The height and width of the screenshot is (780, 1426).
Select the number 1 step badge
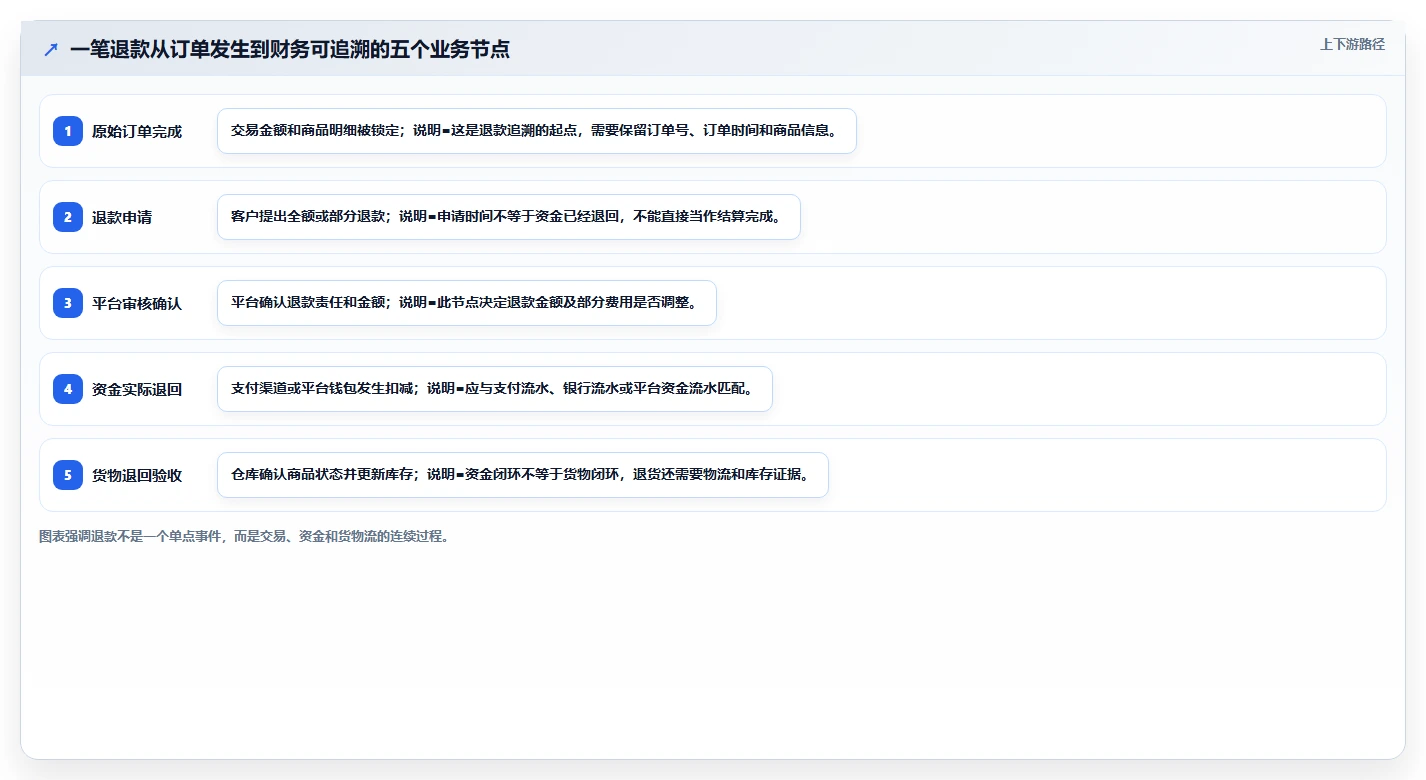point(68,131)
